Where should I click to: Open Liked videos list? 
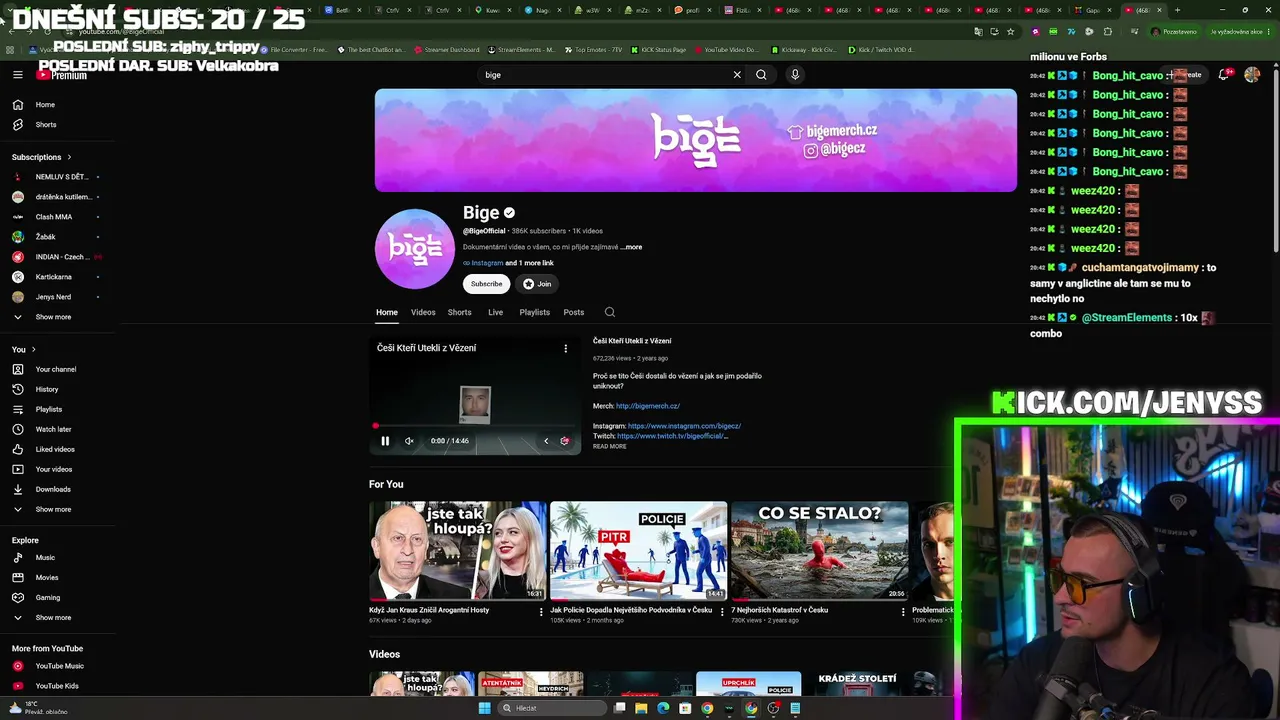point(55,449)
